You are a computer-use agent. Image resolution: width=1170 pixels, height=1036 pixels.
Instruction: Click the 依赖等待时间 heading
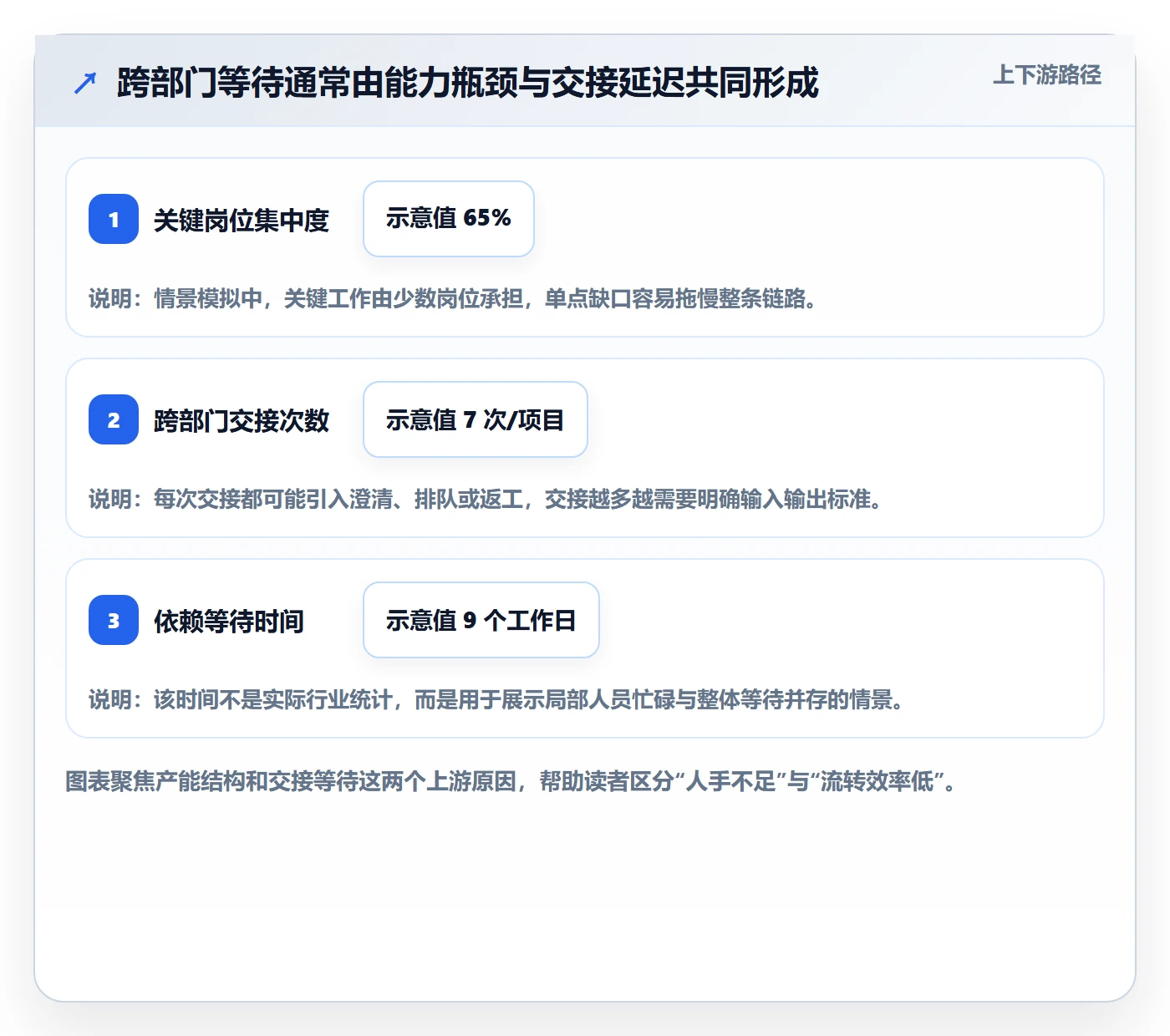coord(229,622)
